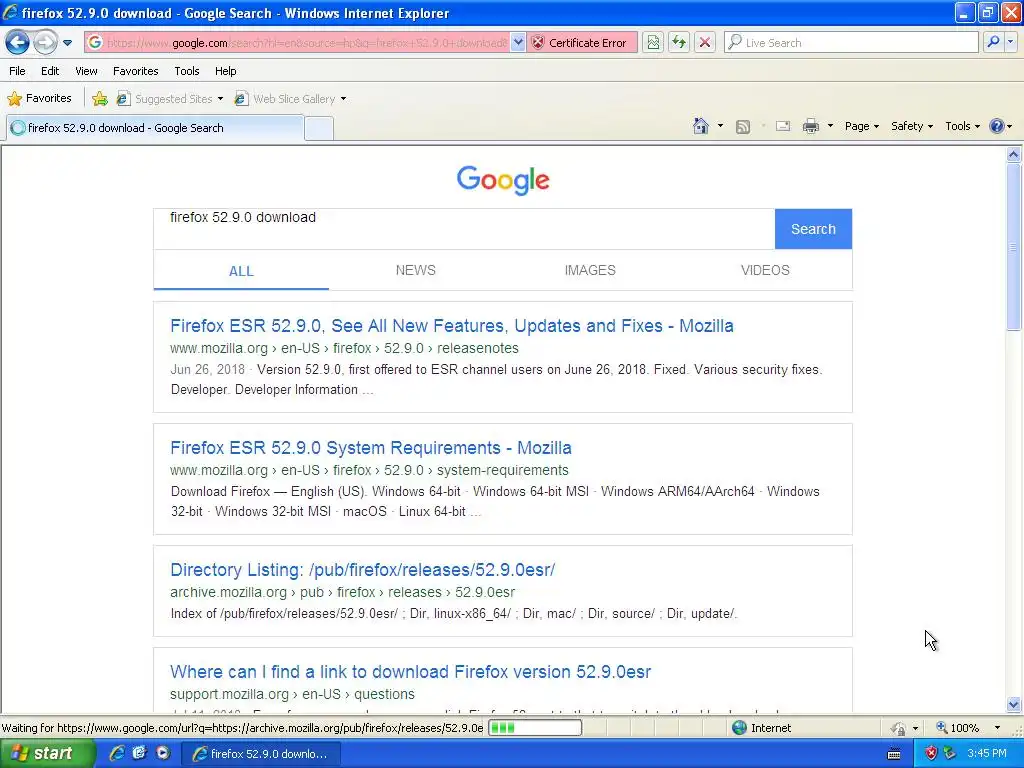Click the blue Search button
1024x768 pixels.
(x=813, y=229)
